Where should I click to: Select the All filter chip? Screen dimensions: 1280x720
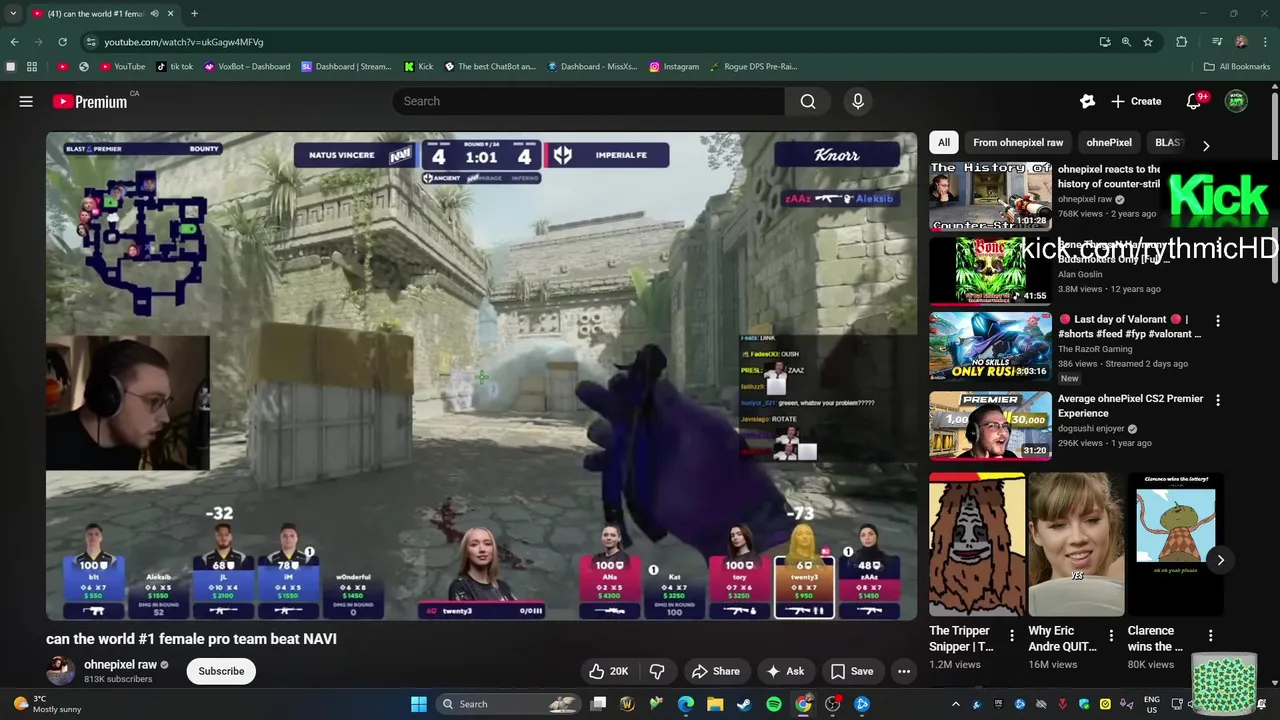tap(943, 142)
